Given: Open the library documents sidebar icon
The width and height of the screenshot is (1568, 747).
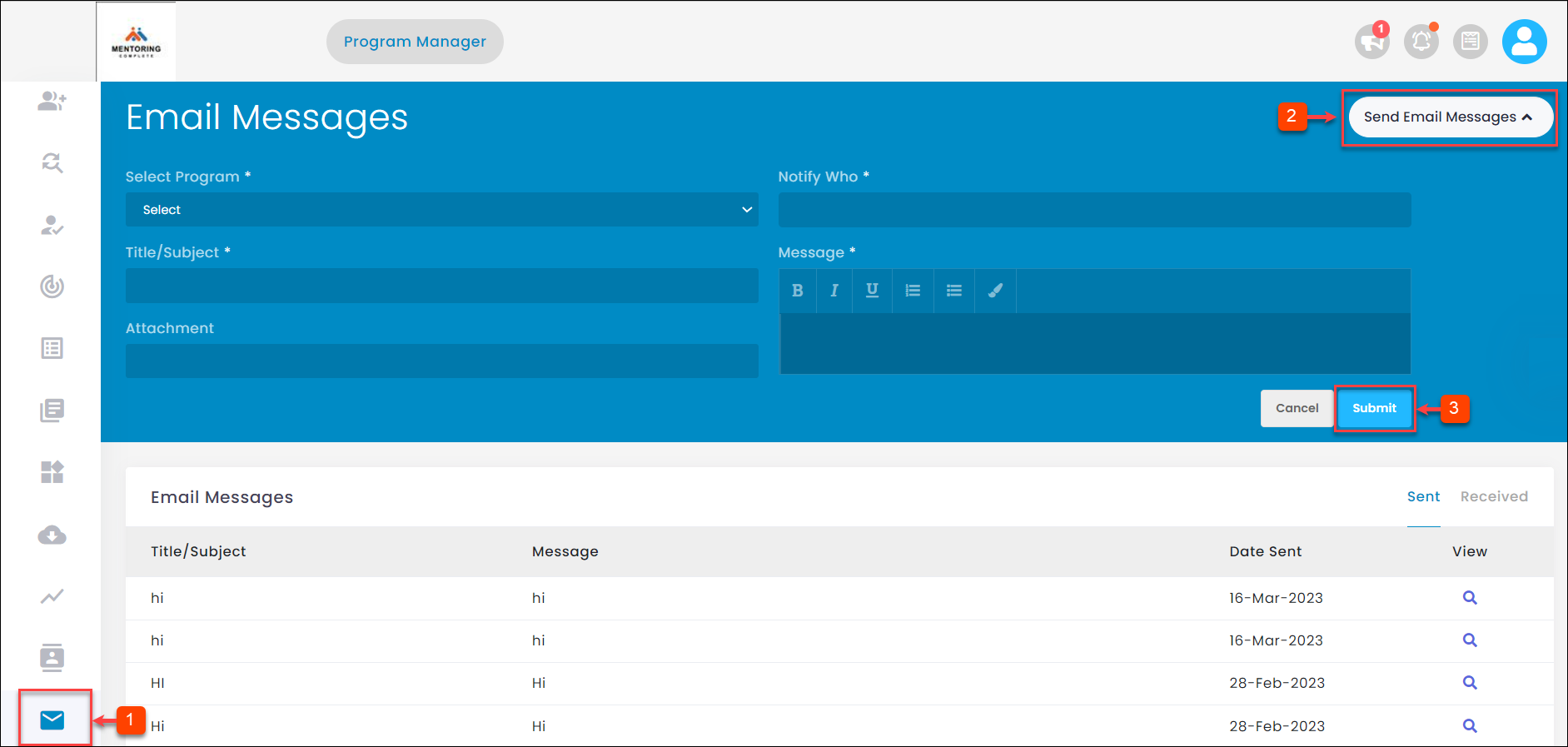Looking at the screenshot, I should 52,410.
